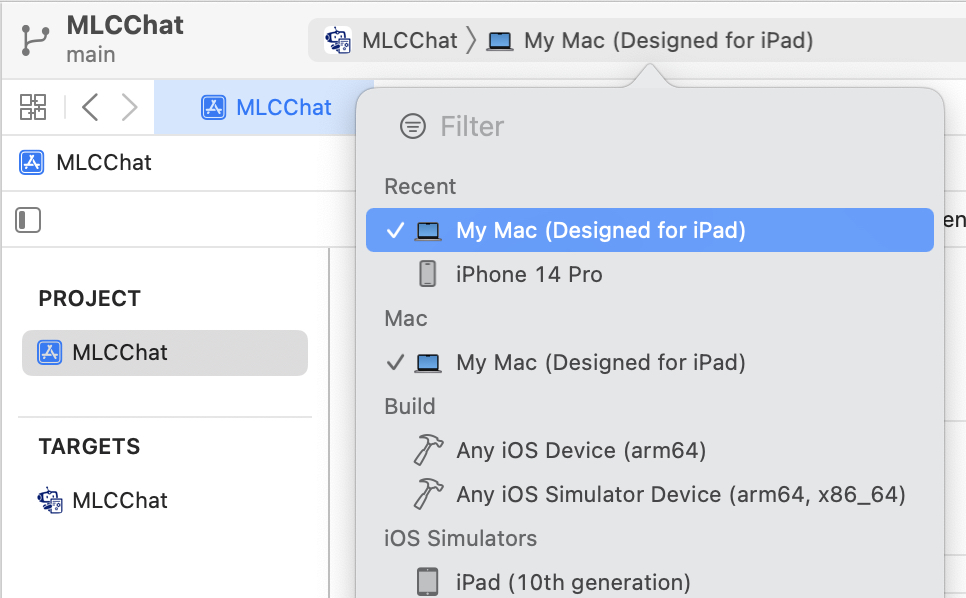Click the MLCChat project title in toolbar

click(125, 25)
